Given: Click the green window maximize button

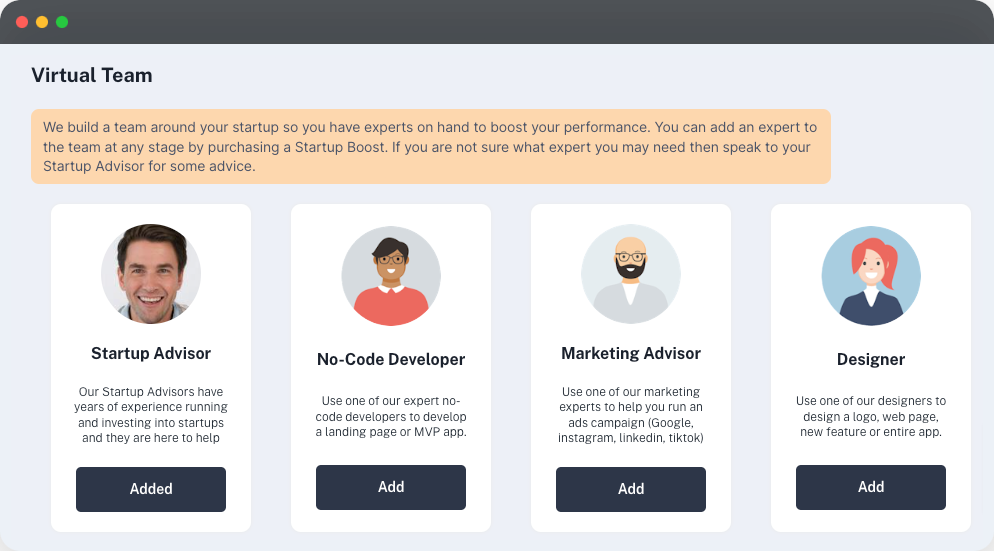Looking at the screenshot, I should tap(62, 22).
